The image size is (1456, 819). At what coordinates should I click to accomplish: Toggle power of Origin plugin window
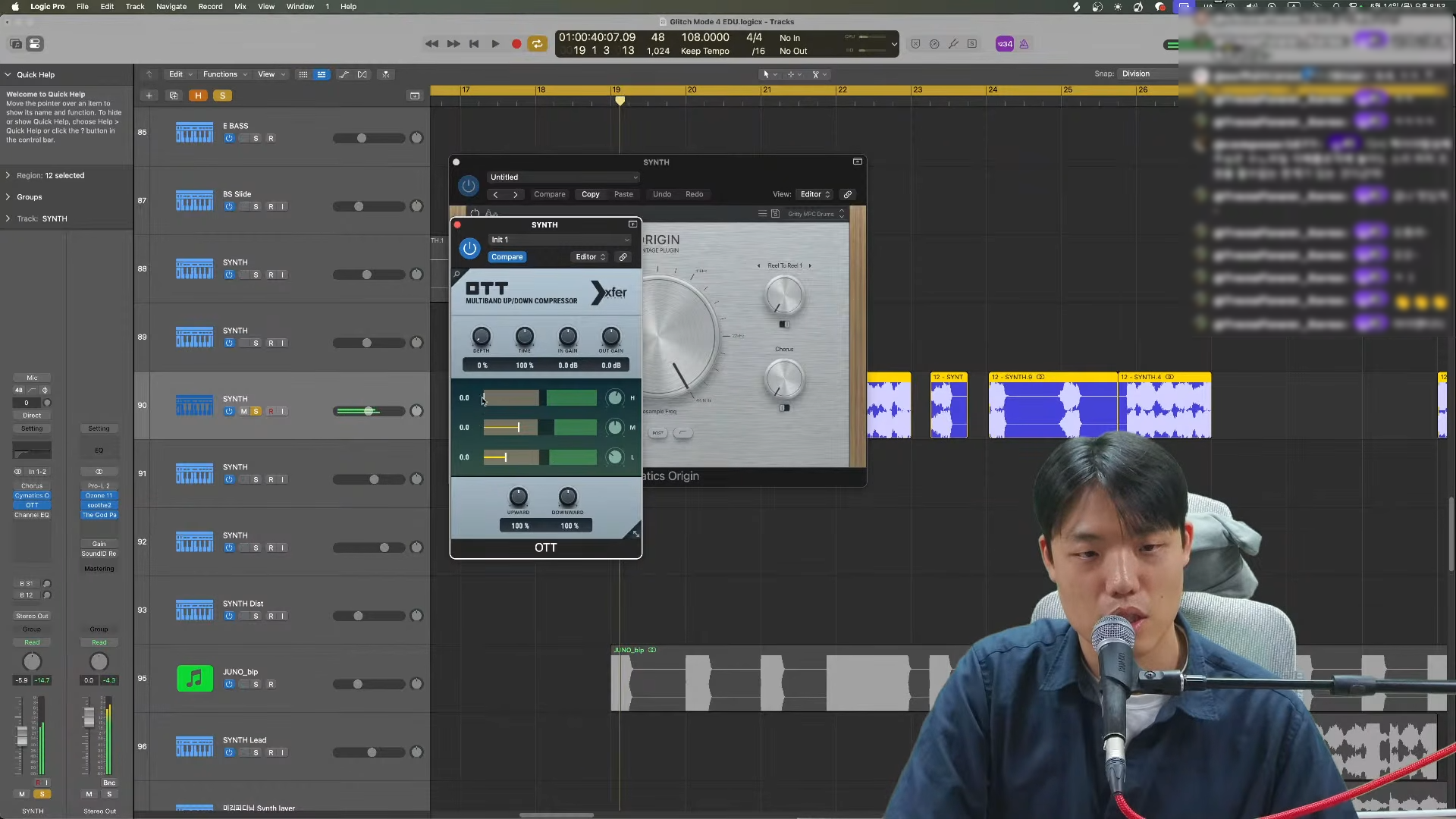click(469, 185)
